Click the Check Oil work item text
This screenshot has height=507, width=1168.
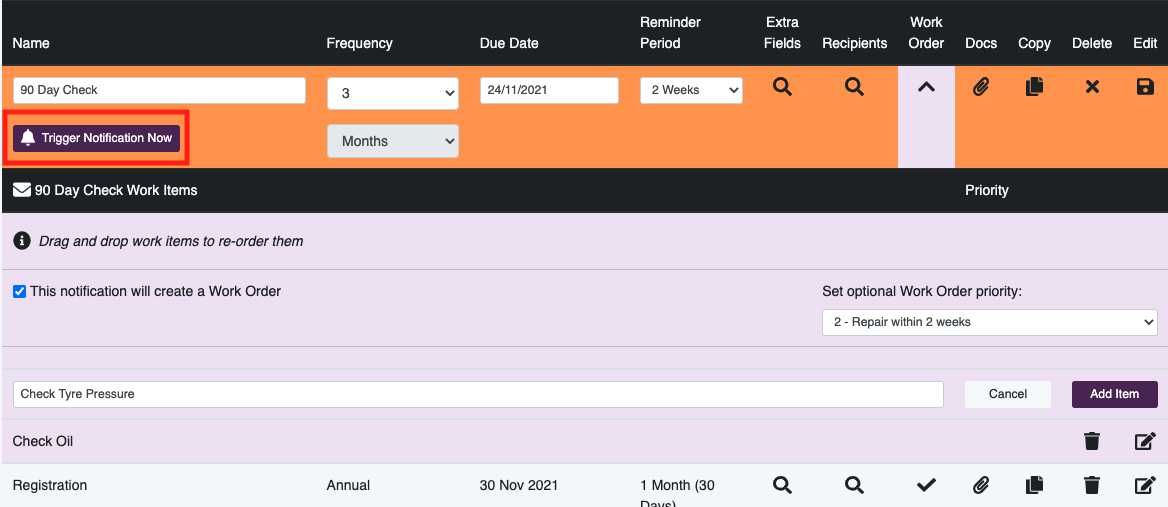click(42, 441)
